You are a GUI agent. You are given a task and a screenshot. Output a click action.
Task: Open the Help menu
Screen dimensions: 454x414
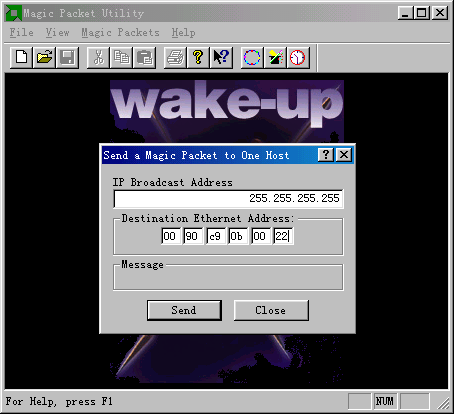click(x=183, y=32)
